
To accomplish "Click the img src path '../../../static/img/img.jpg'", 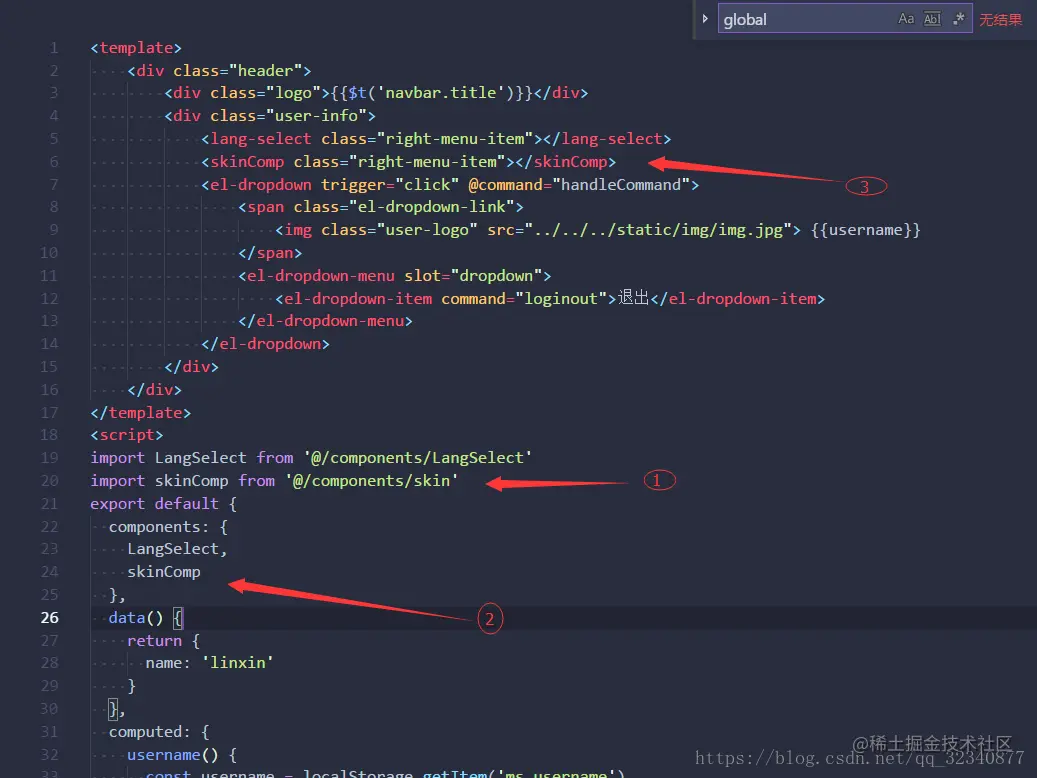I will (659, 230).
